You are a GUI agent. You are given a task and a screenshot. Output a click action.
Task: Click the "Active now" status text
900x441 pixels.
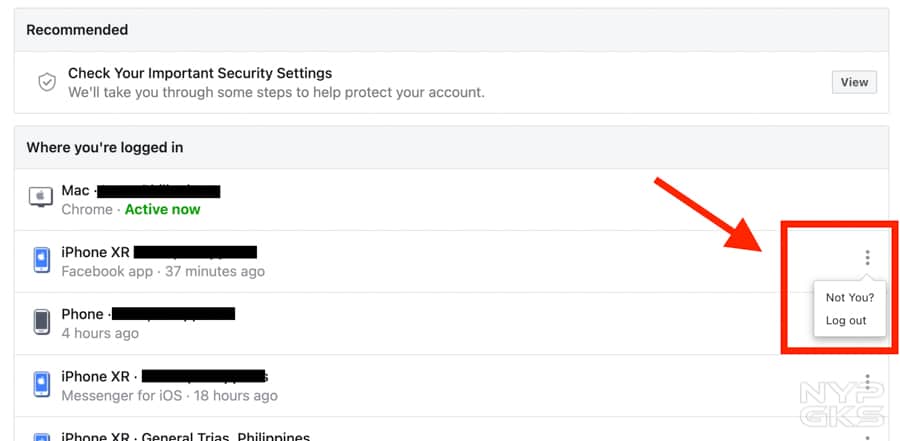(x=162, y=209)
